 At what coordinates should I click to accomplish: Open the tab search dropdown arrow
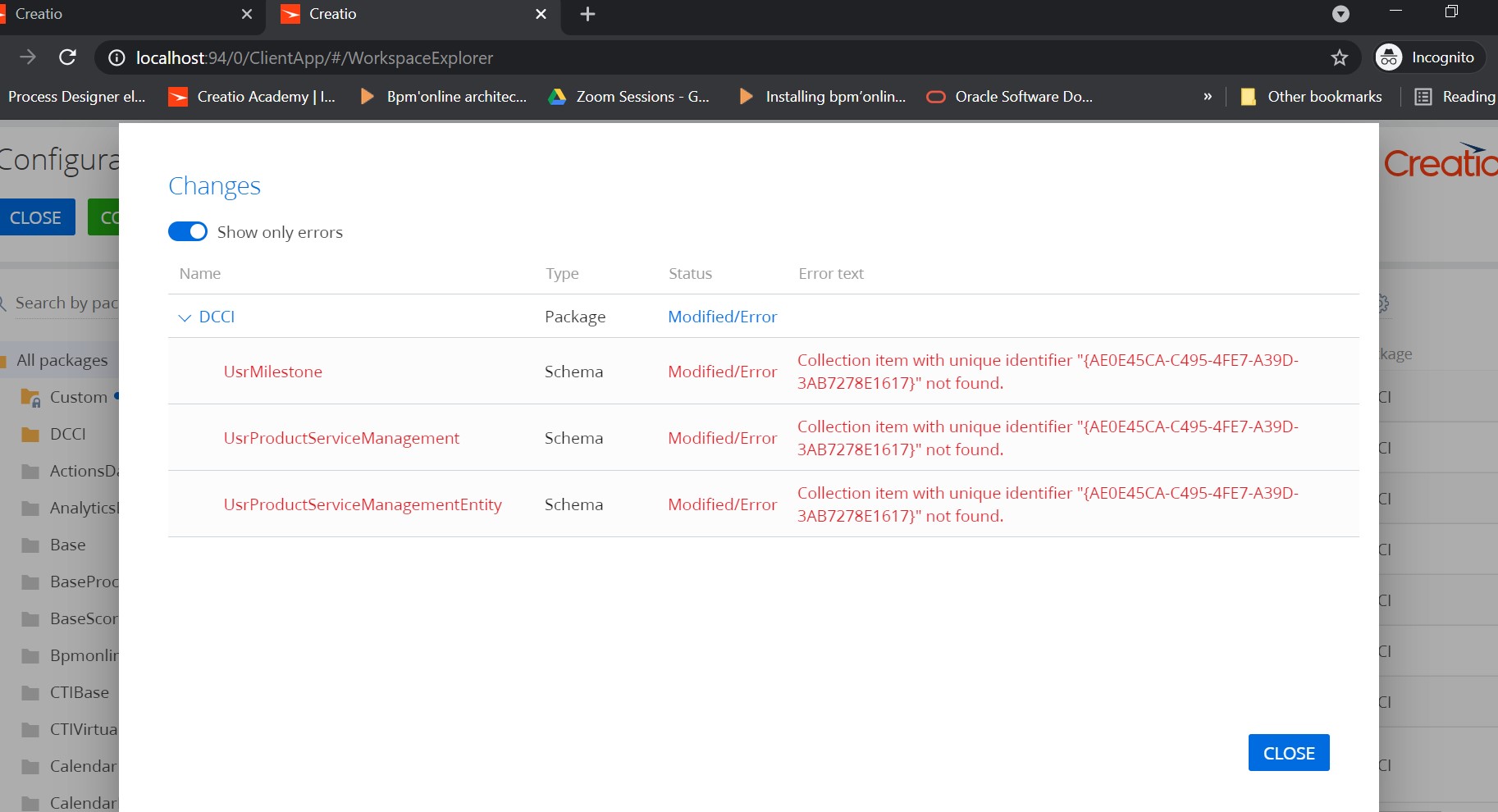pyautogui.click(x=1340, y=14)
